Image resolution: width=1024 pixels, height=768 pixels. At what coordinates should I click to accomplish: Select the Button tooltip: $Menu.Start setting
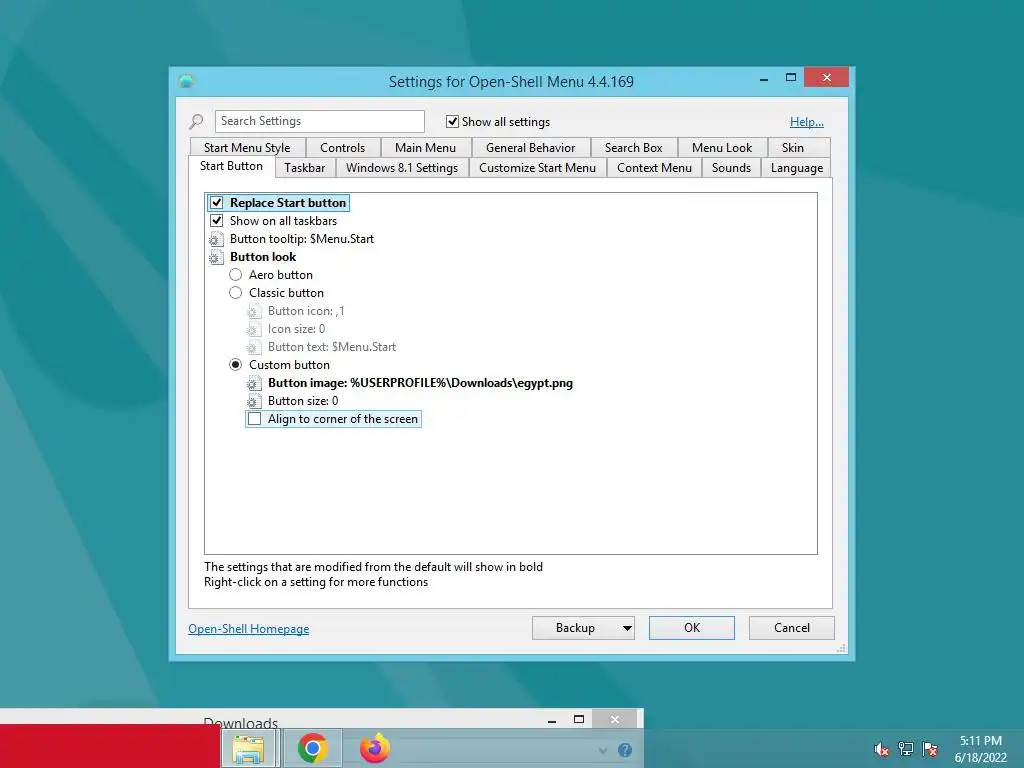[302, 239]
